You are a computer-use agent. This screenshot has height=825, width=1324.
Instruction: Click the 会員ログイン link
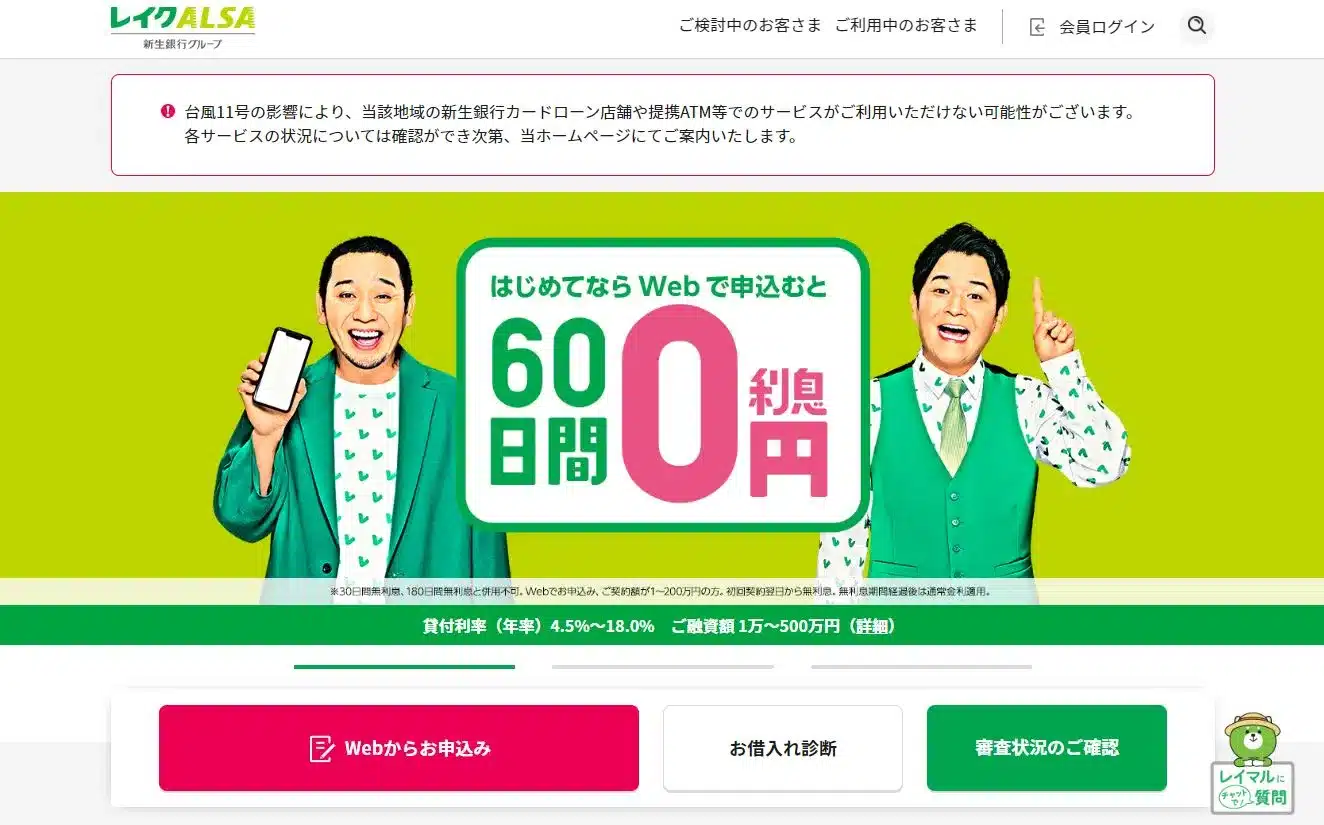[x=1107, y=27]
